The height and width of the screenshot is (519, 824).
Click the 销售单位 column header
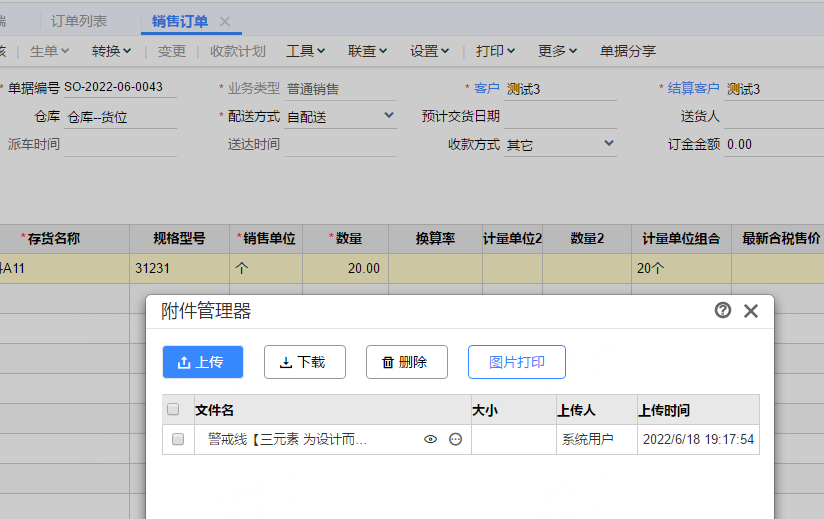266,239
